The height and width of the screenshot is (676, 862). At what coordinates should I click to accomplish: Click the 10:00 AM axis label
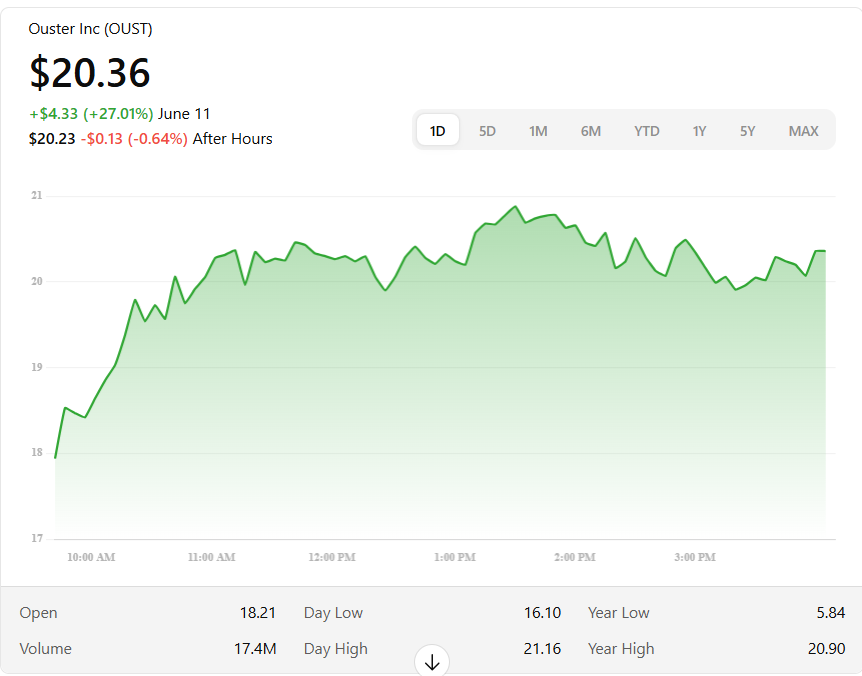[x=91, y=557]
